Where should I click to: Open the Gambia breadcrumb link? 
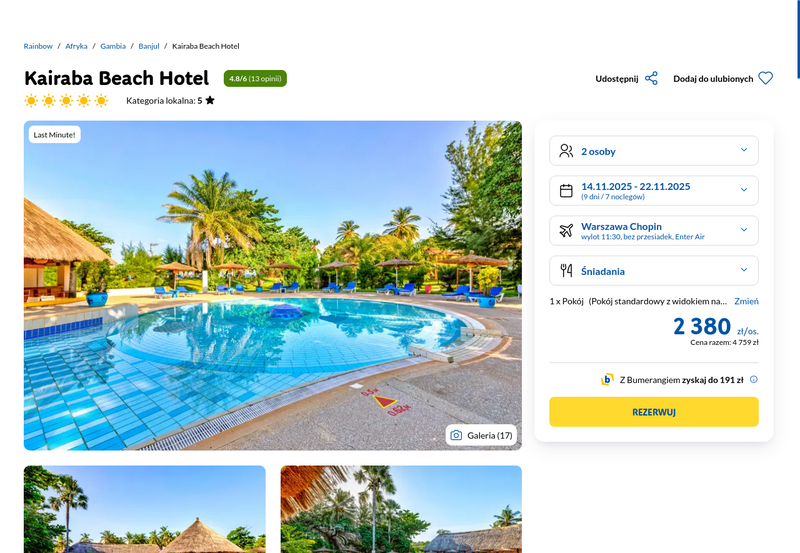[x=113, y=46]
